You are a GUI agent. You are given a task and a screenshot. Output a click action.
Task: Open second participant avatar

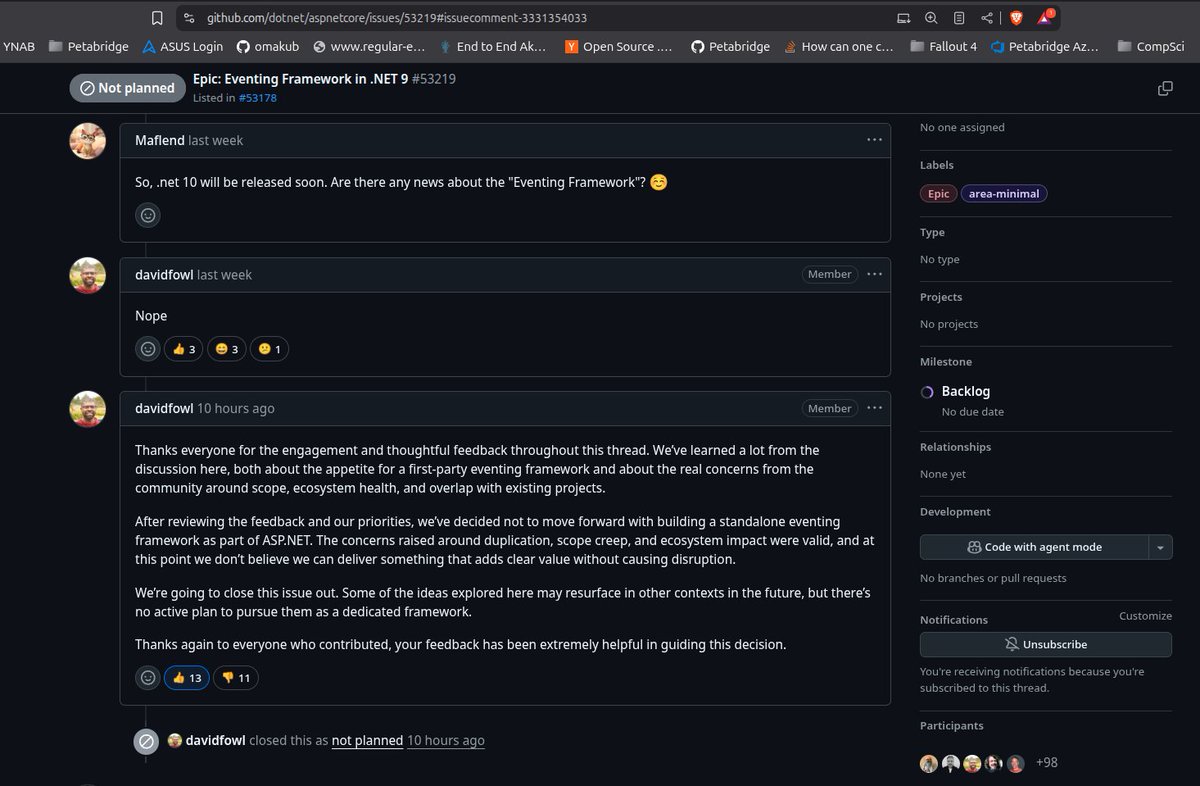(x=951, y=763)
